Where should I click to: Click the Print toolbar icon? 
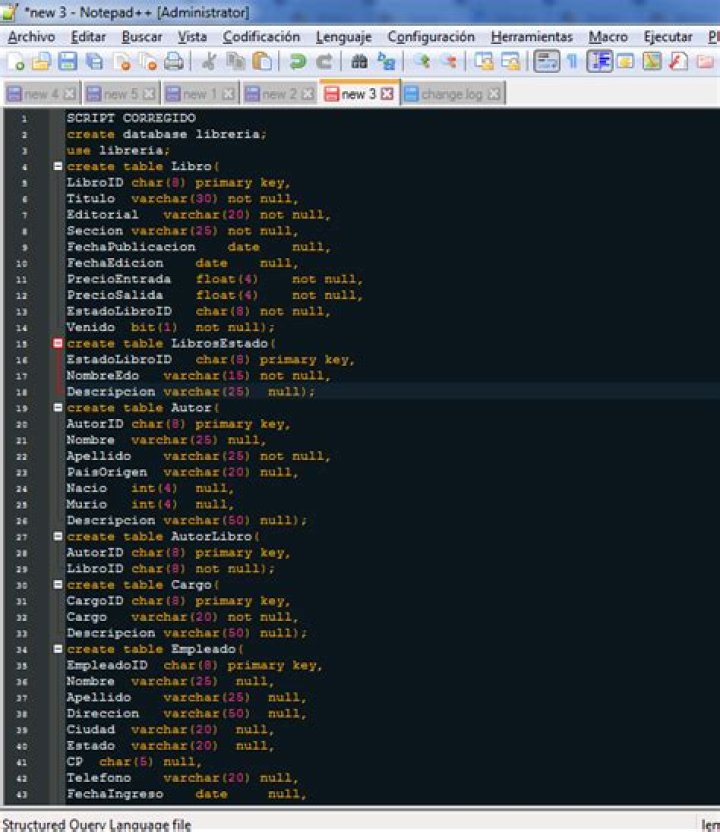pyautogui.click(x=174, y=62)
